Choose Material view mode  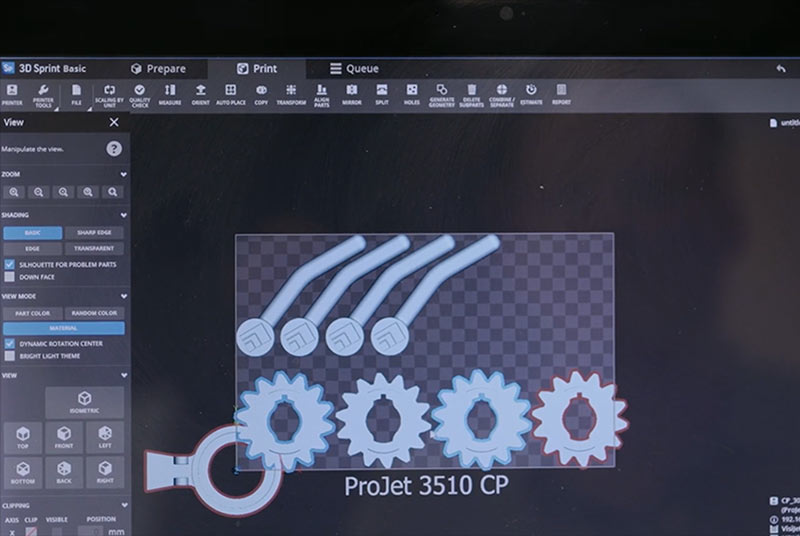[64, 328]
